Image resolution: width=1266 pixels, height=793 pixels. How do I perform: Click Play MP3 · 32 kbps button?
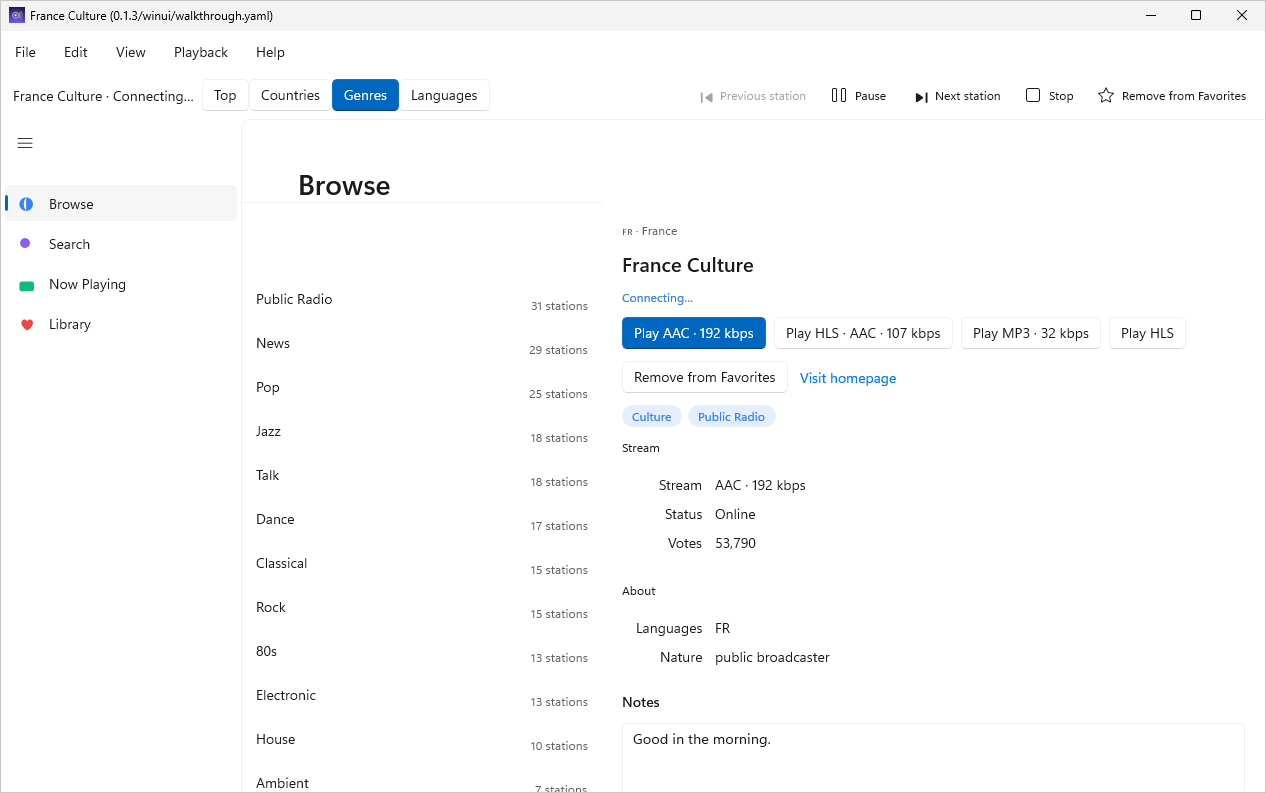tap(1031, 333)
